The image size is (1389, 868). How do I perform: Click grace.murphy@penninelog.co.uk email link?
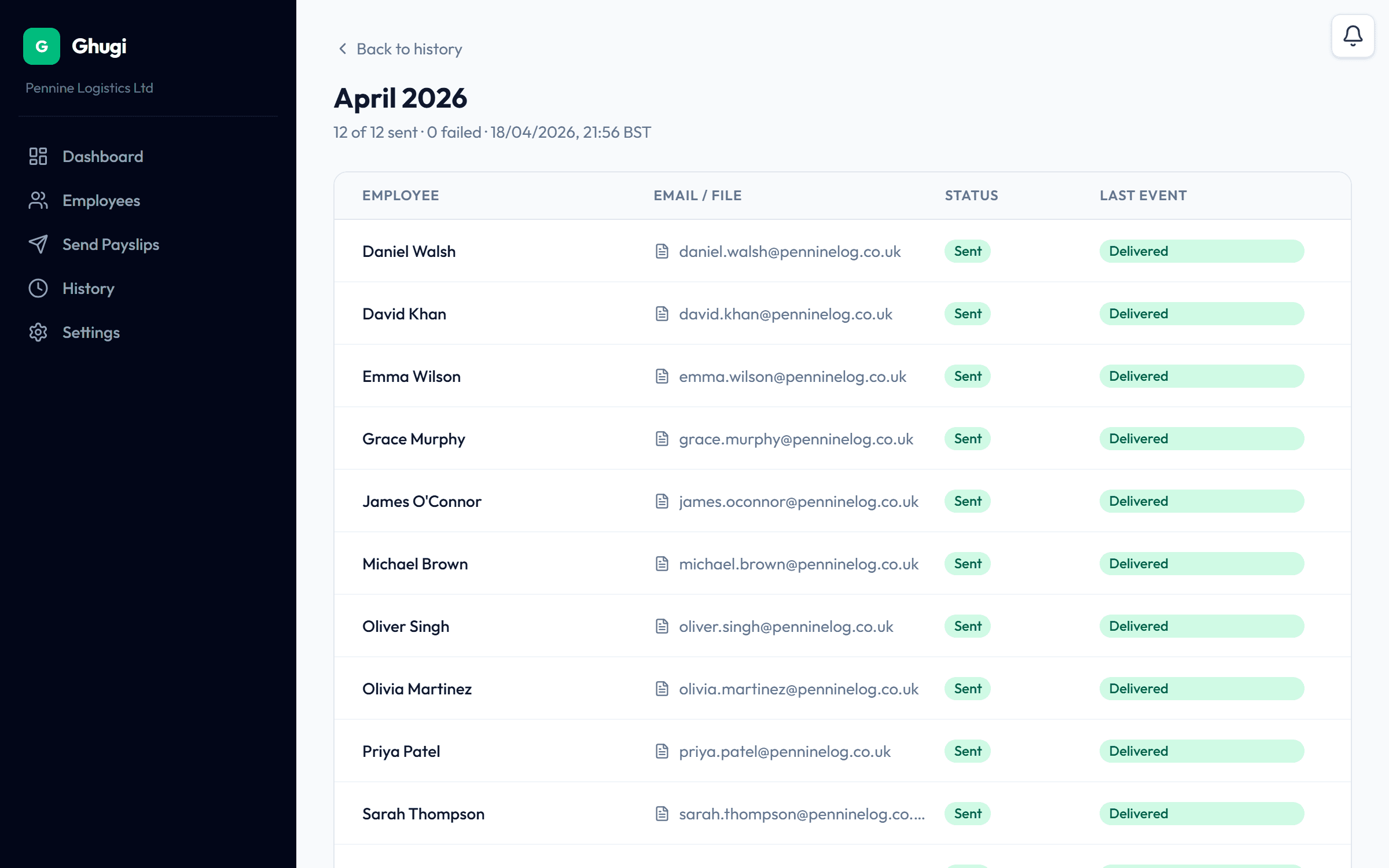click(x=796, y=439)
